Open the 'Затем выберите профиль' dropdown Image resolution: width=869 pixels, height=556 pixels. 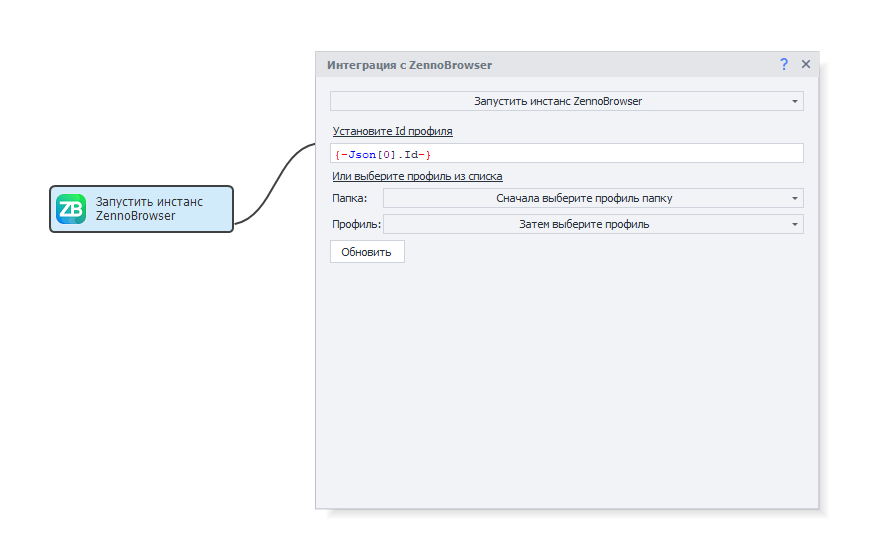(584, 224)
